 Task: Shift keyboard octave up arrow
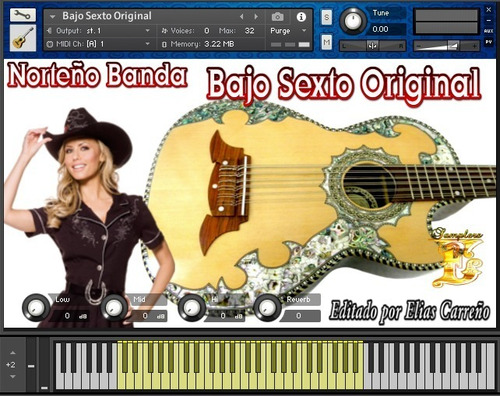click(12, 353)
